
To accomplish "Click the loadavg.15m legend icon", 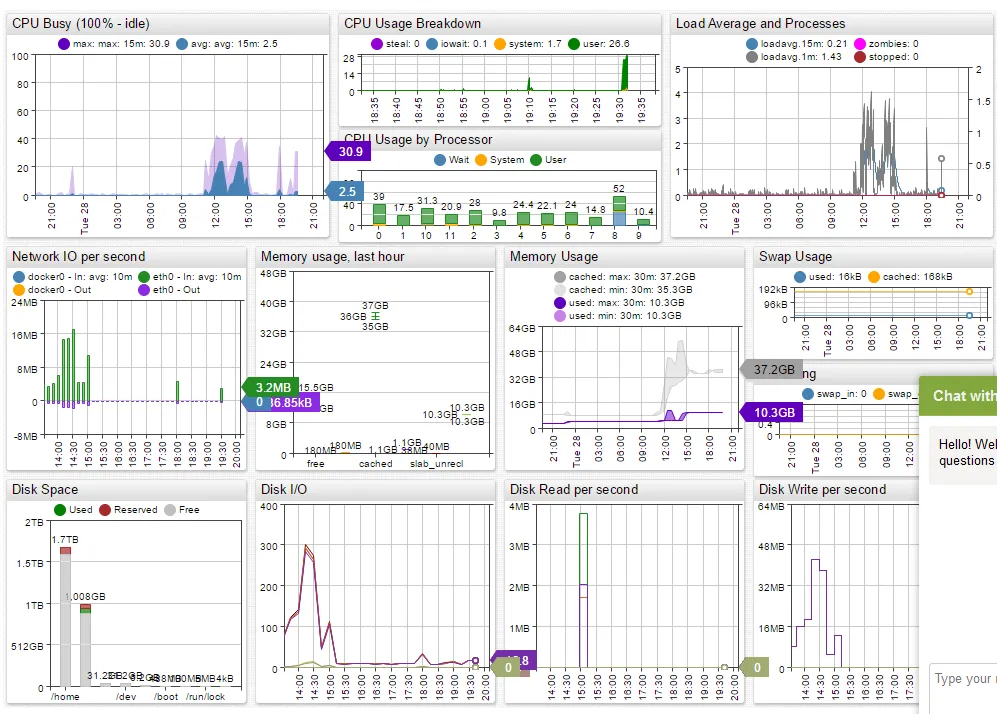I will click(x=752, y=44).
